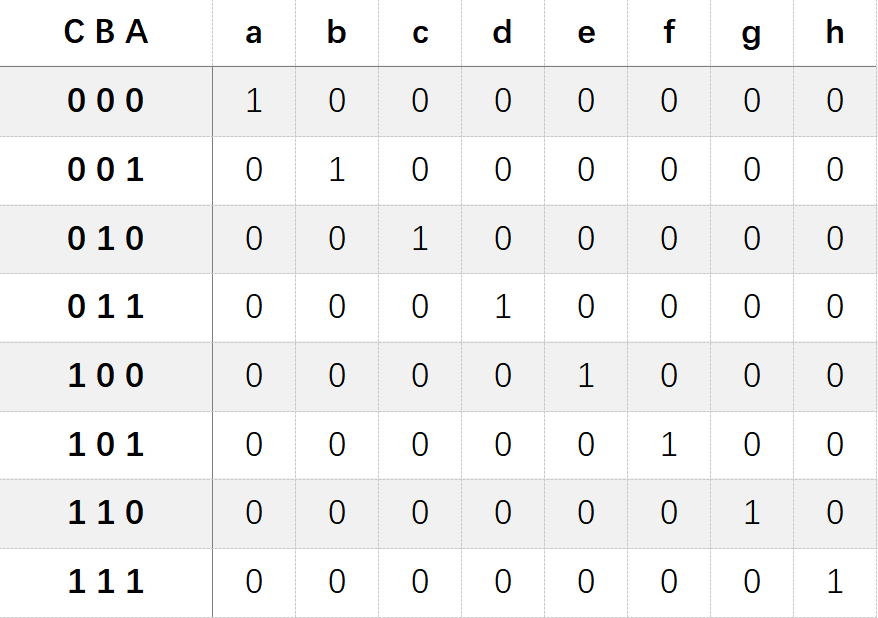Click the 0 0 0 row label

106,101
